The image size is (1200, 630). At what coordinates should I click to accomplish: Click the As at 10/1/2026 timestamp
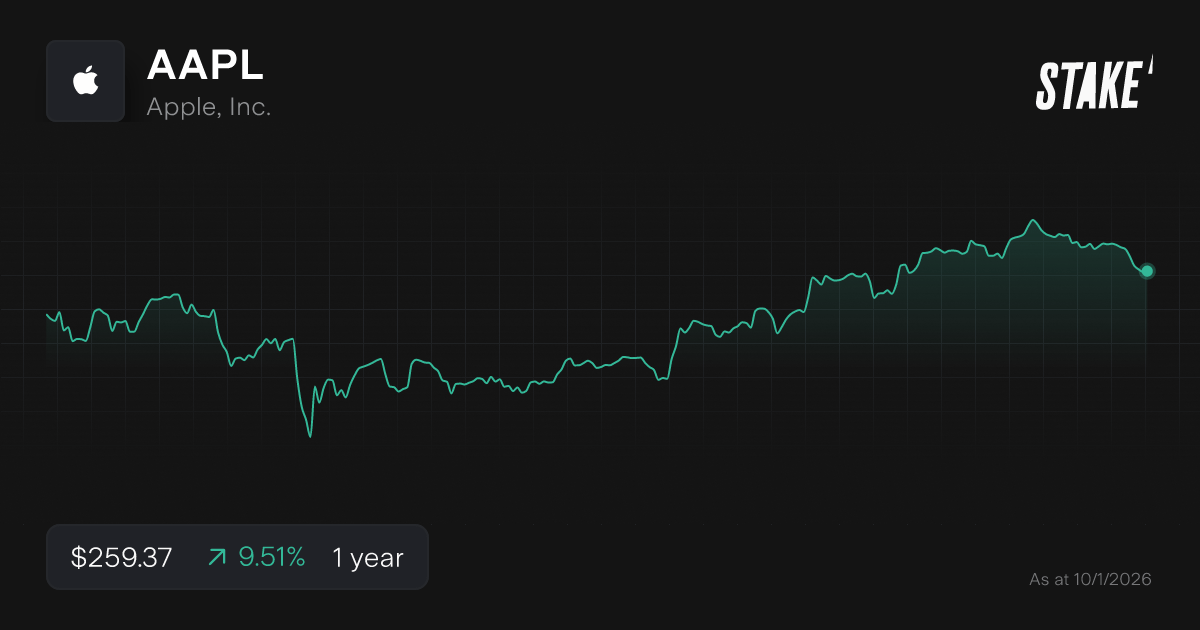(x=1091, y=579)
